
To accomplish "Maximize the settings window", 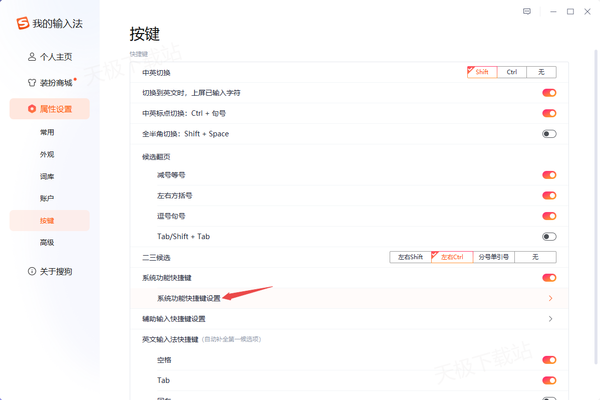I will pyautogui.click(x=570, y=11).
